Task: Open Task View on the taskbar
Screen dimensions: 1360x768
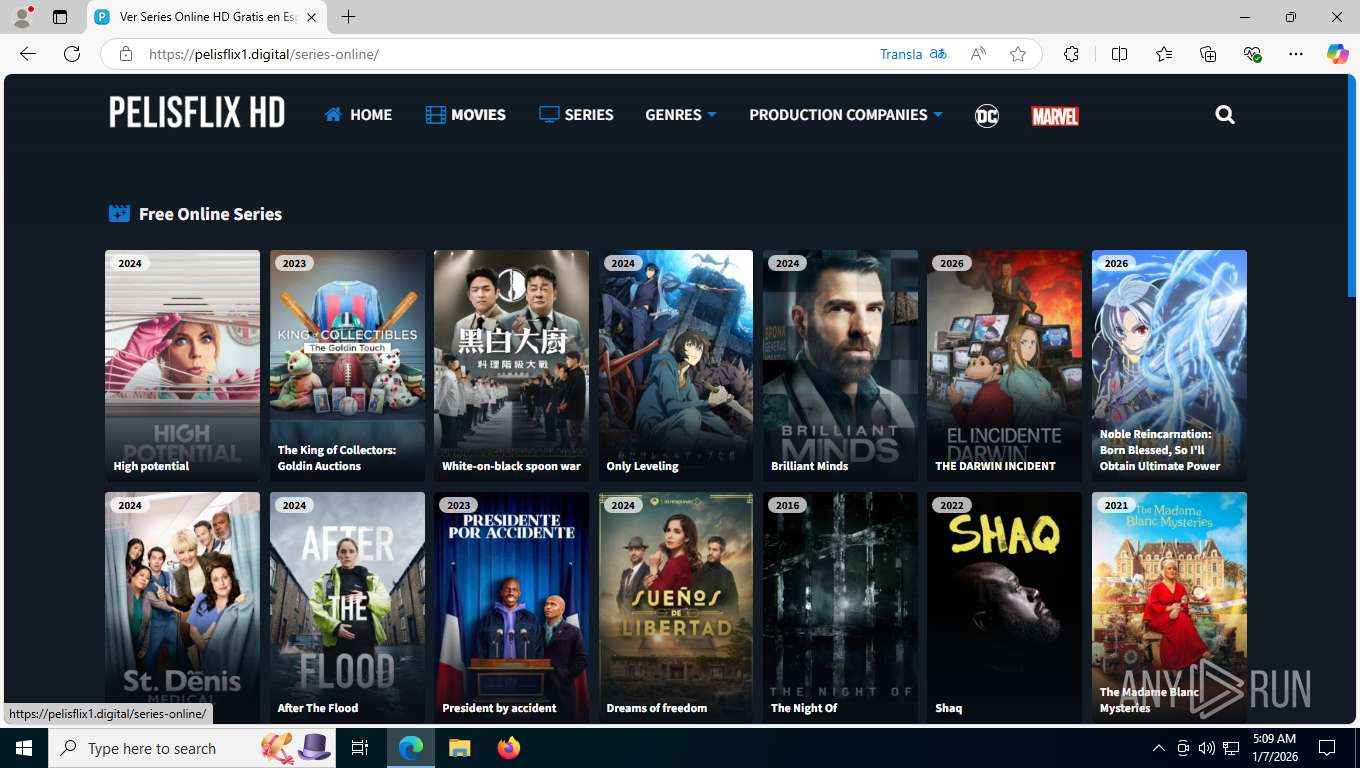Action: (360, 748)
